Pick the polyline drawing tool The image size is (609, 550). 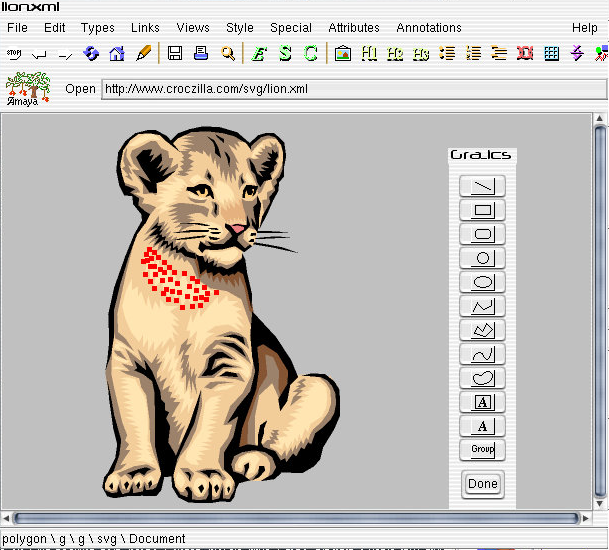pyautogui.click(x=482, y=306)
